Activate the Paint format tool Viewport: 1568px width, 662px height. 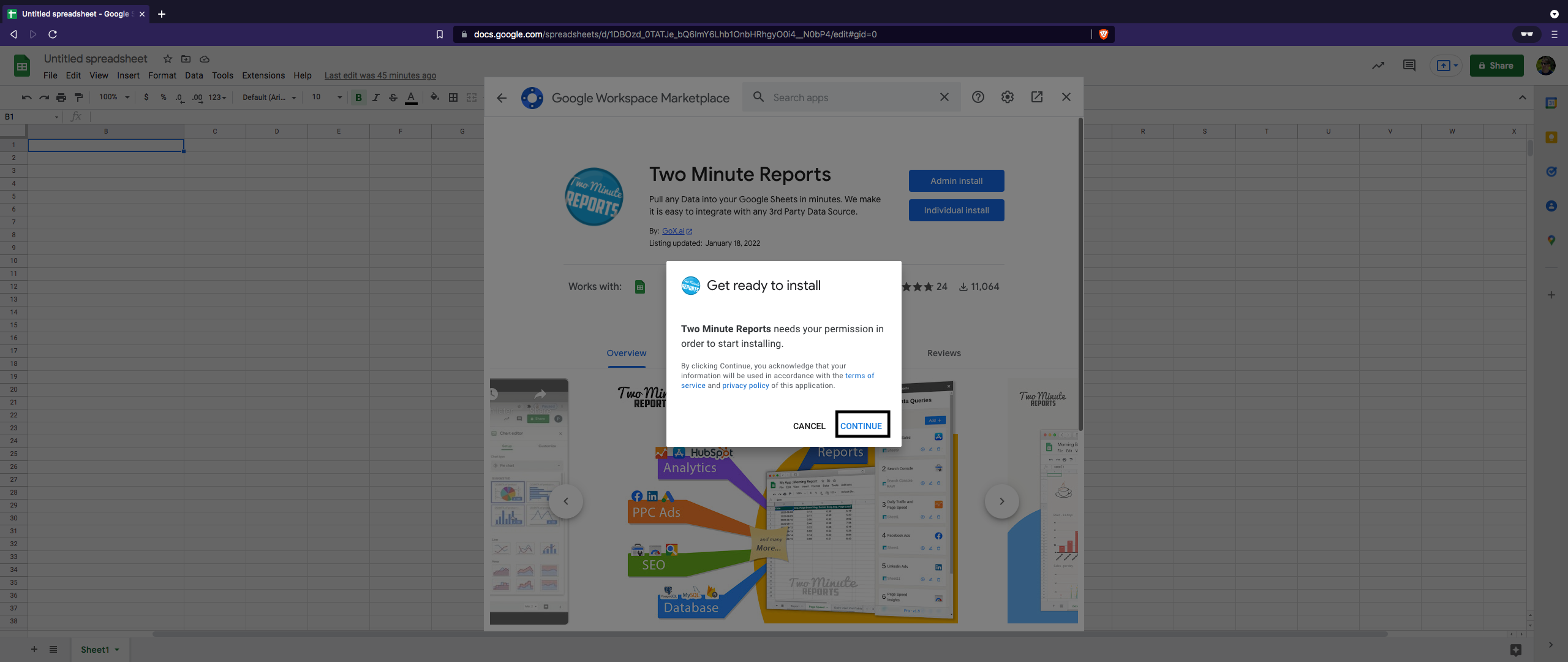pos(78,97)
